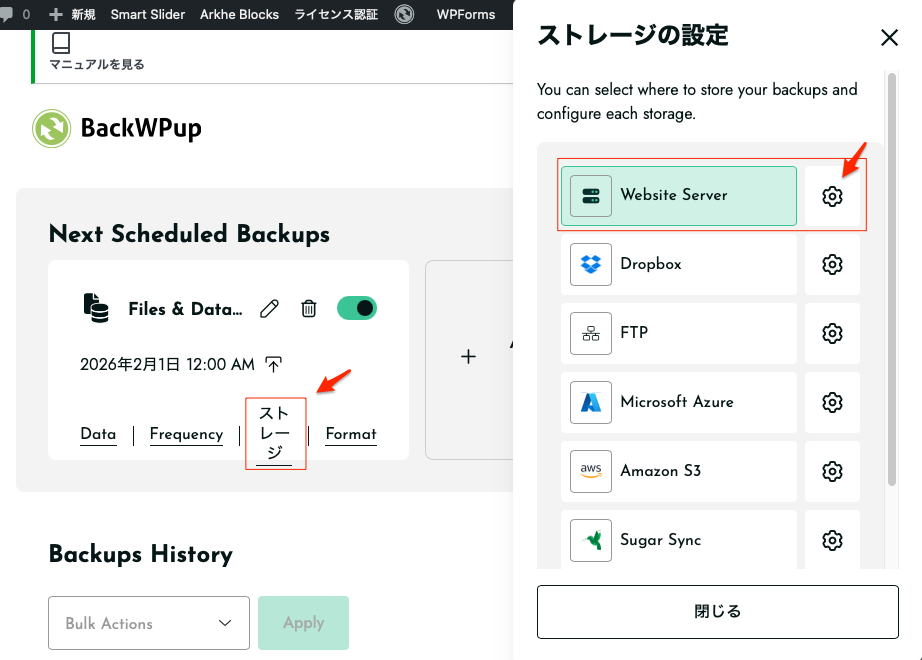Screen dimensions: 922x660
Task: Open Dropbox storage settings gear
Action: [x=832, y=265]
